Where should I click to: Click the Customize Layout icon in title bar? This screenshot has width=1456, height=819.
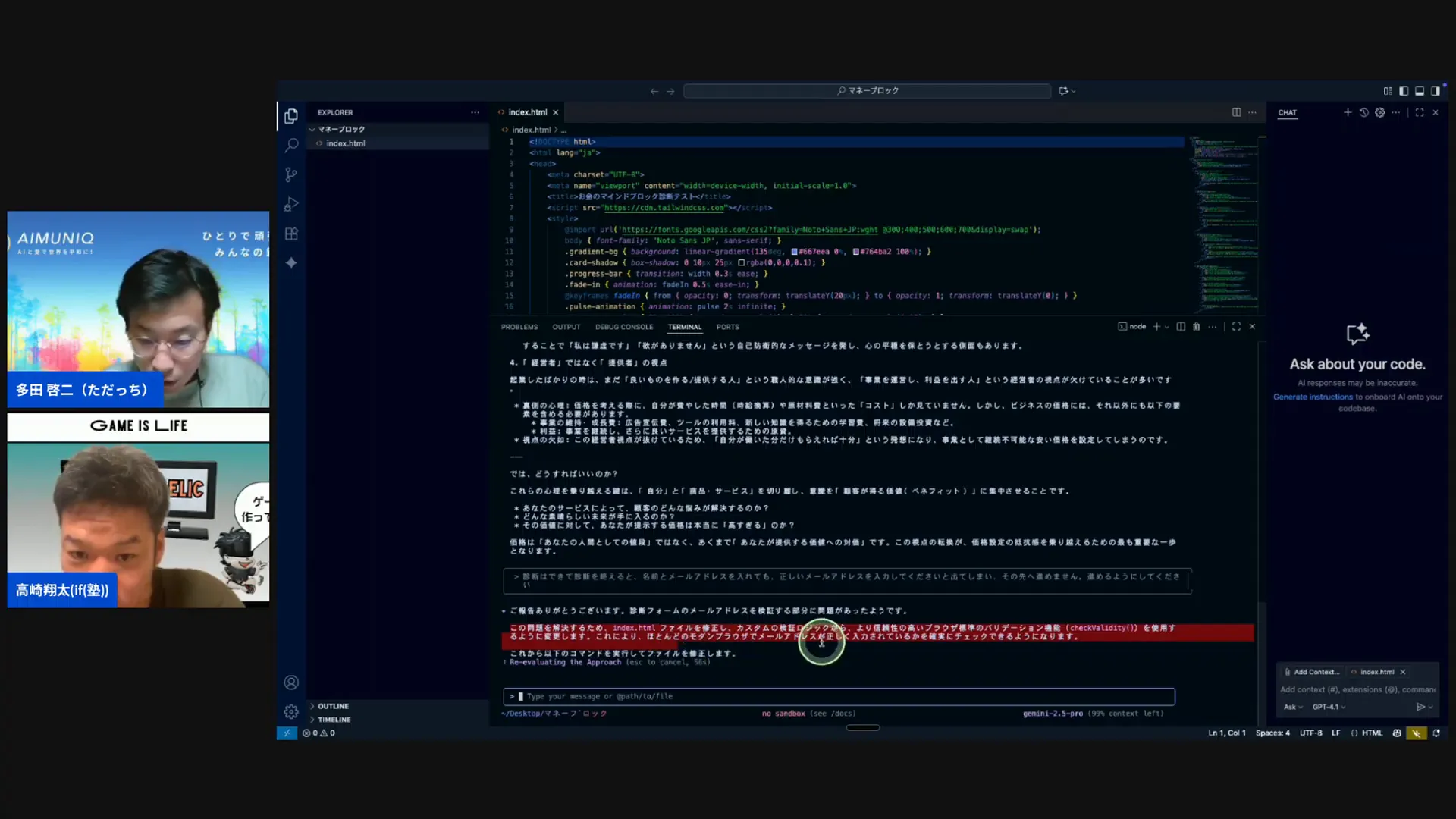[x=1388, y=91]
